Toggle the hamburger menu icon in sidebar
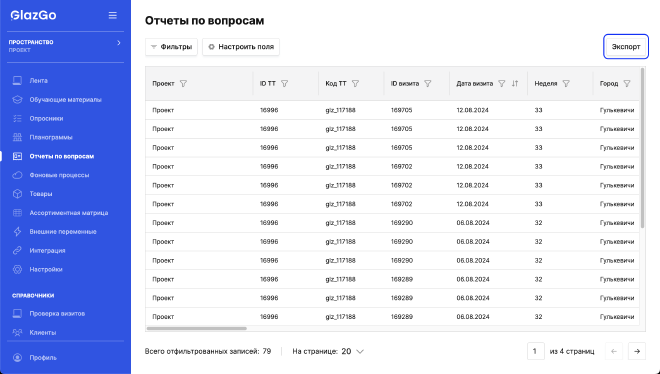Image resolution: width=660 pixels, height=374 pixels. coord(113,15)
